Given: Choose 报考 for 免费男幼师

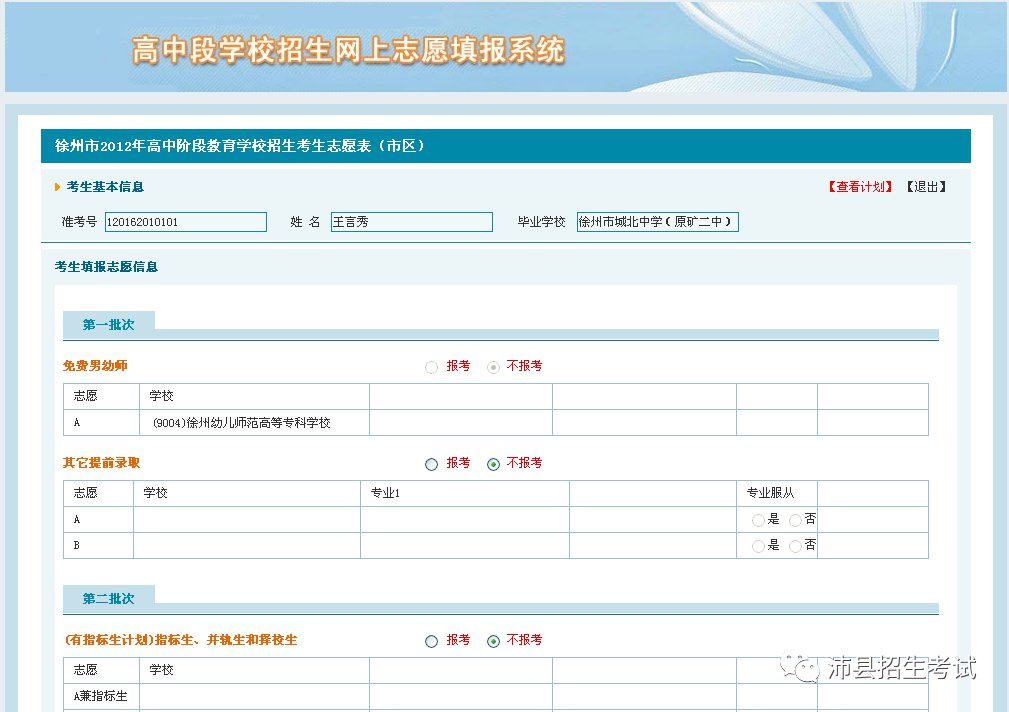Looking at the screenshot, I should 432,367.
